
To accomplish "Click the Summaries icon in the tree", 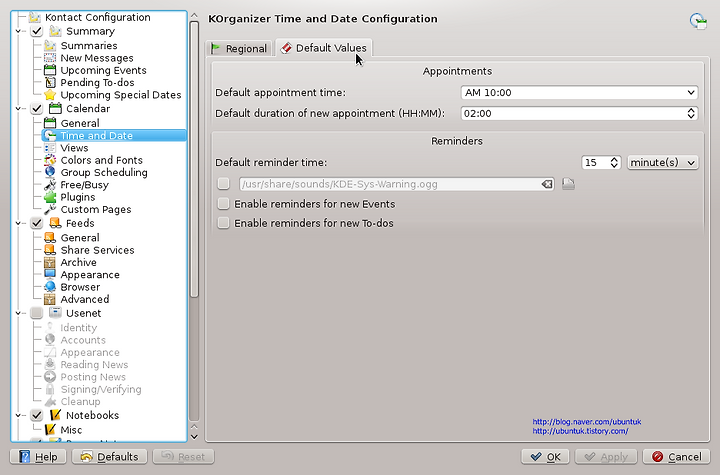I will (x=50, y=45).
